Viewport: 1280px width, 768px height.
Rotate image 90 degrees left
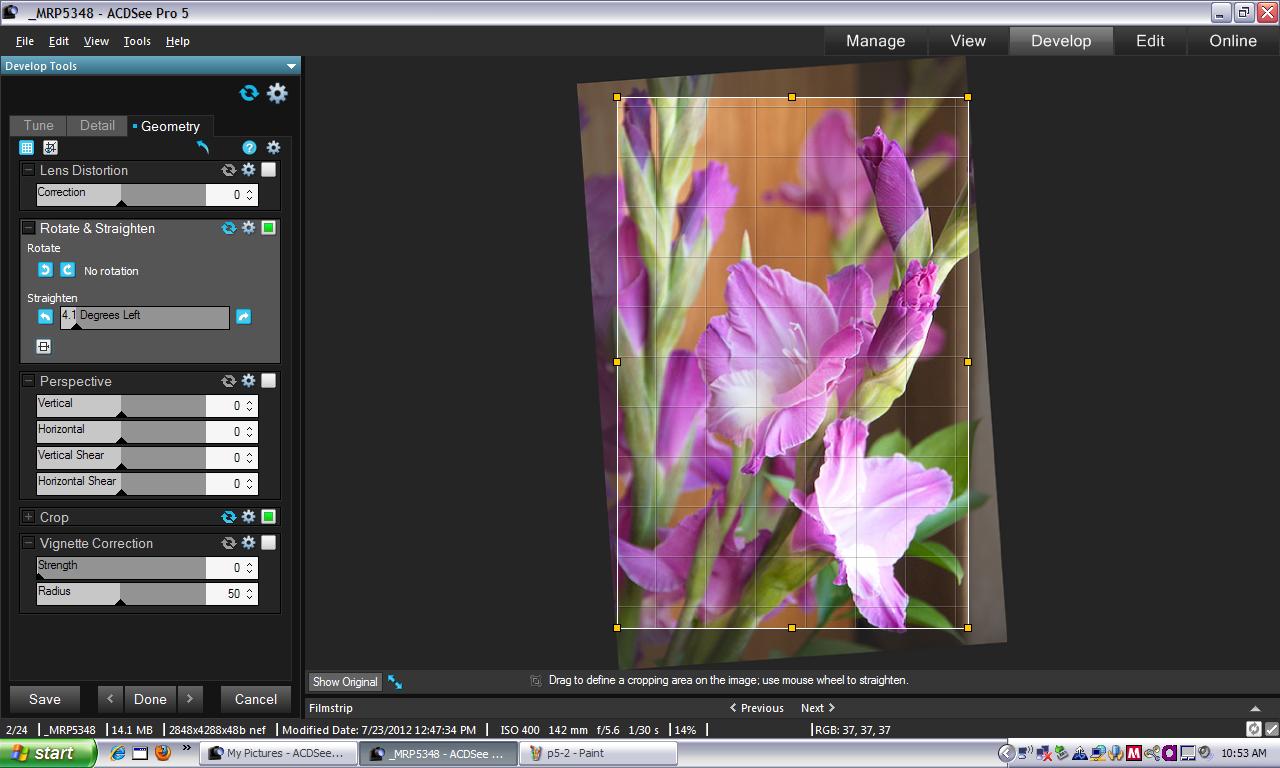point(45,270)
